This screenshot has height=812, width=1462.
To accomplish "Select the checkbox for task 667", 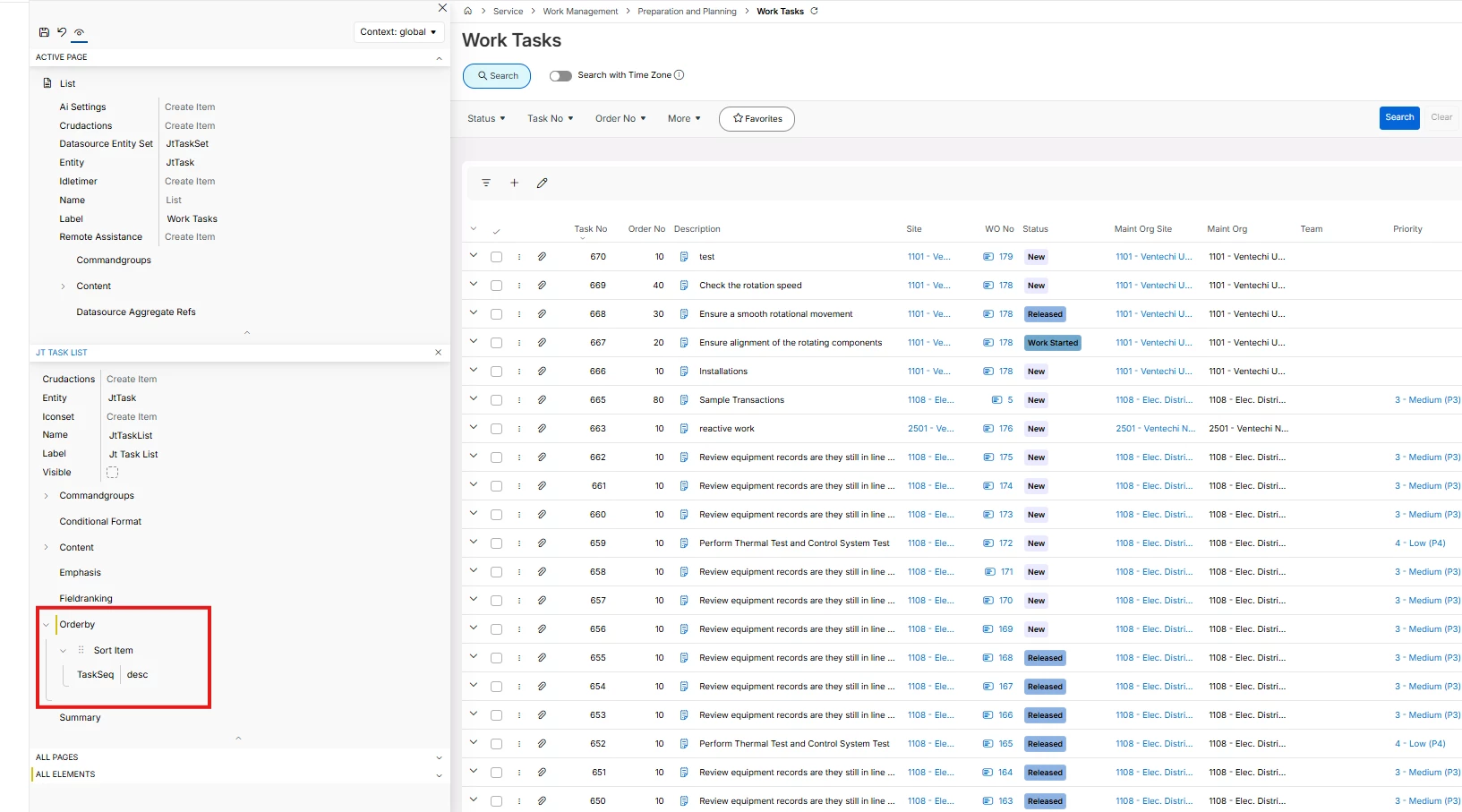I will [497, 343].
